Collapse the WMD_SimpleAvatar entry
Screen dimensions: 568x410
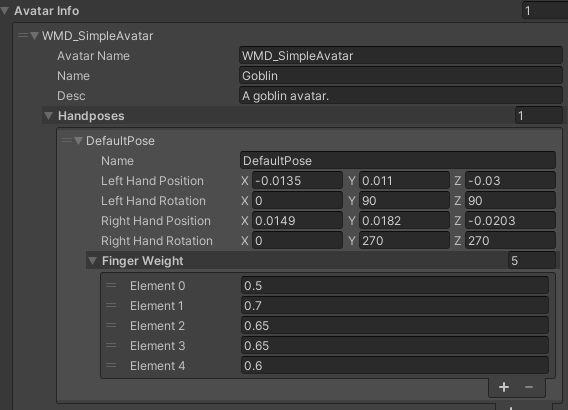click(x=34, y=35)
